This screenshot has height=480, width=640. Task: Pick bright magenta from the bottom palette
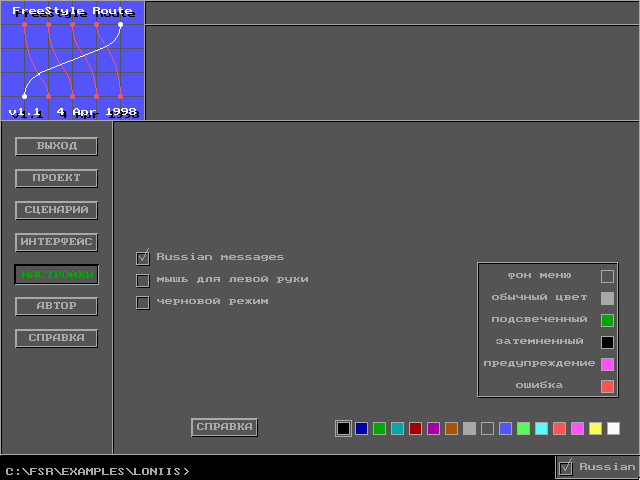577,429
